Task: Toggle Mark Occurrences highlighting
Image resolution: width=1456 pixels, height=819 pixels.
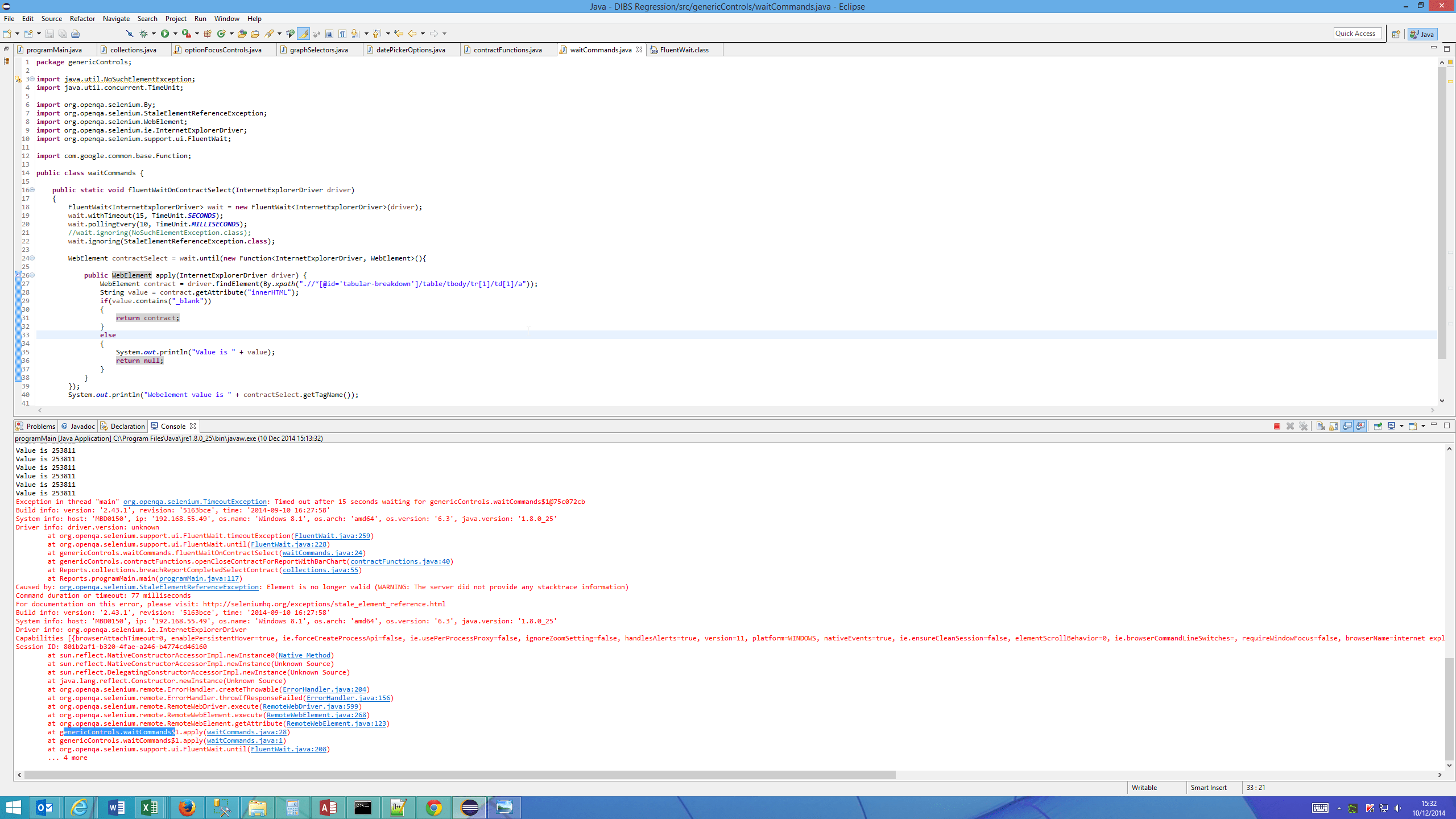Action: [303, 33]
